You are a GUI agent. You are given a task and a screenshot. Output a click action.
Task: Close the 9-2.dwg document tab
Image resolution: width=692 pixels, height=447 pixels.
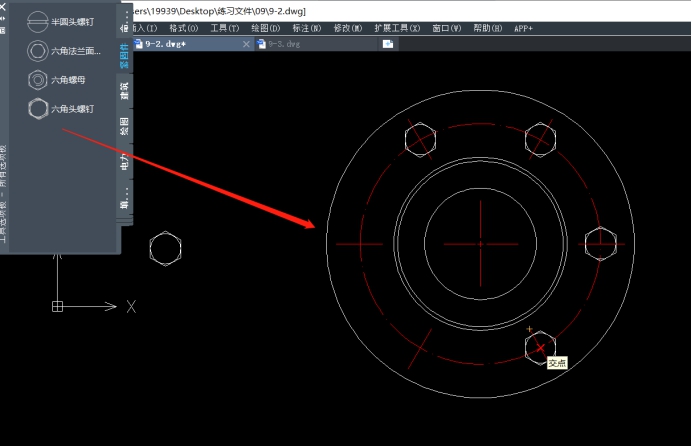246,44
